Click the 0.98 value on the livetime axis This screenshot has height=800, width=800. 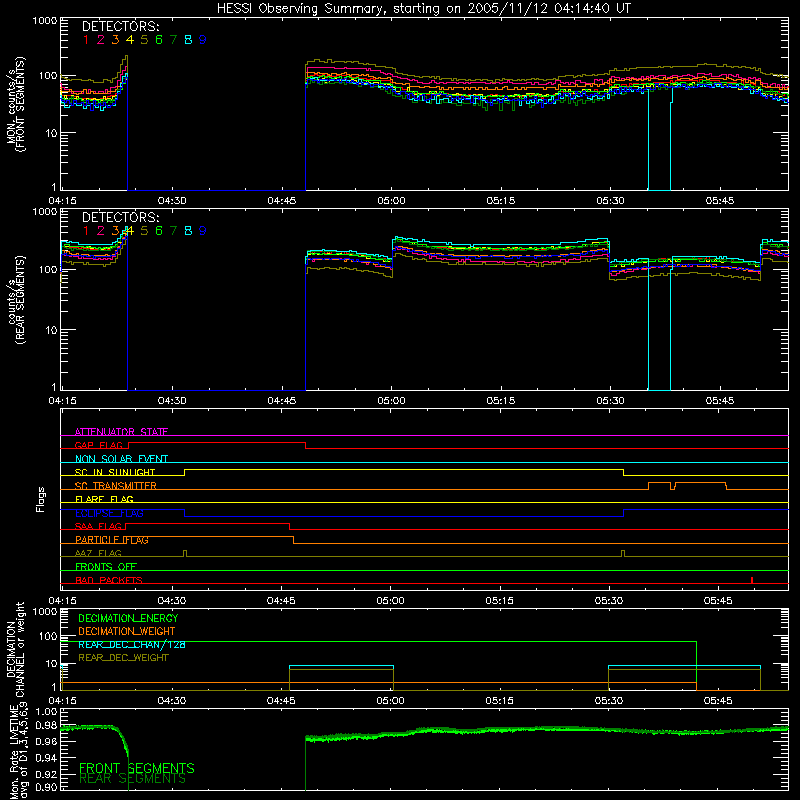pos(47,724)
